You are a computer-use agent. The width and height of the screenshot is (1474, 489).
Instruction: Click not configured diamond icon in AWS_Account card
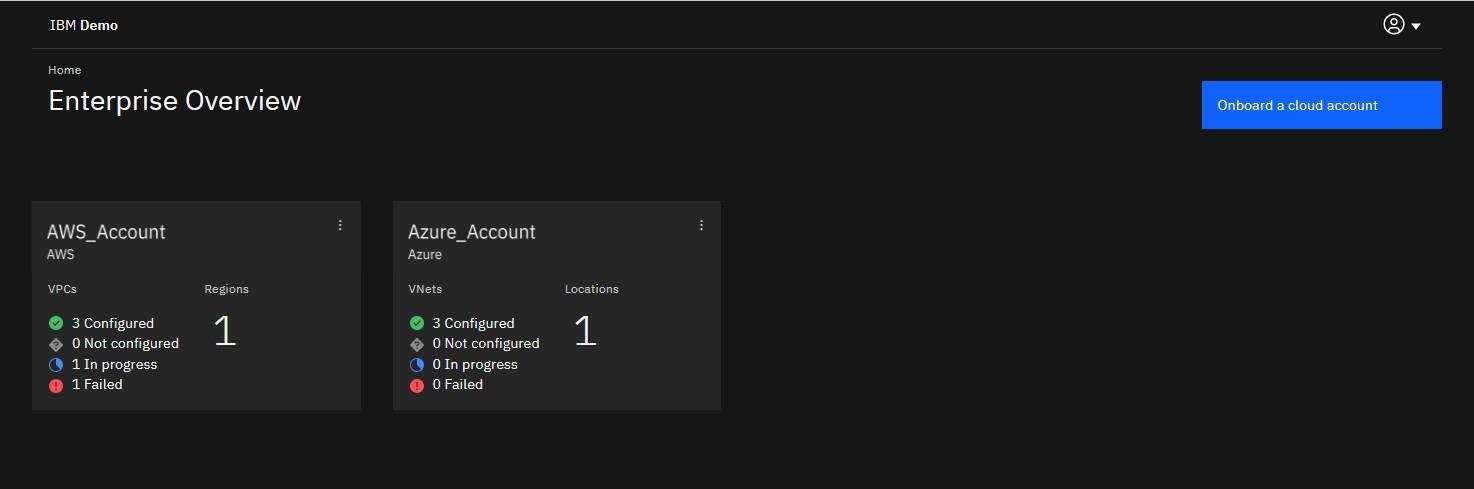pos(56,344)
